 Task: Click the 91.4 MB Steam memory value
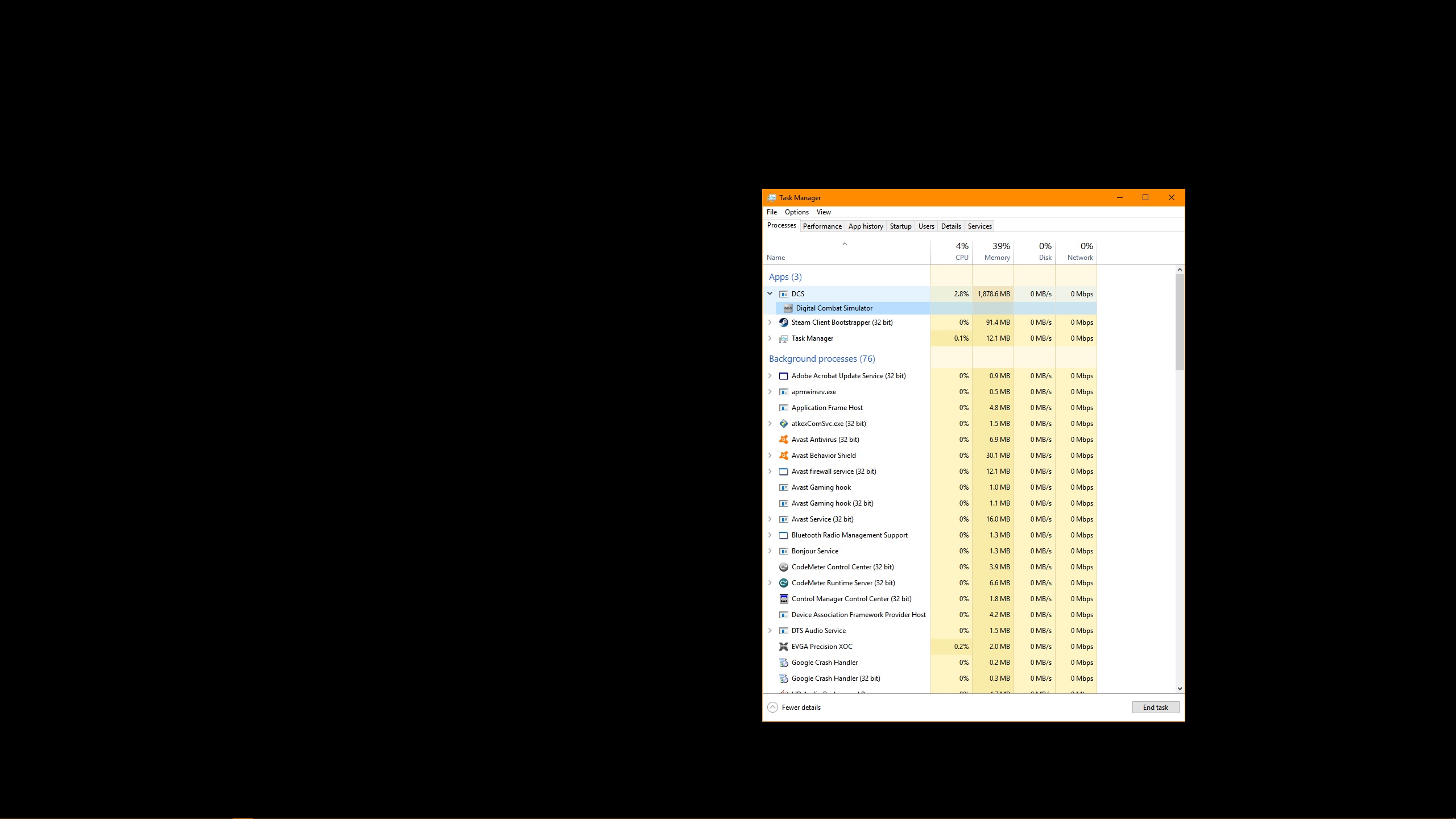coord(998,322)
